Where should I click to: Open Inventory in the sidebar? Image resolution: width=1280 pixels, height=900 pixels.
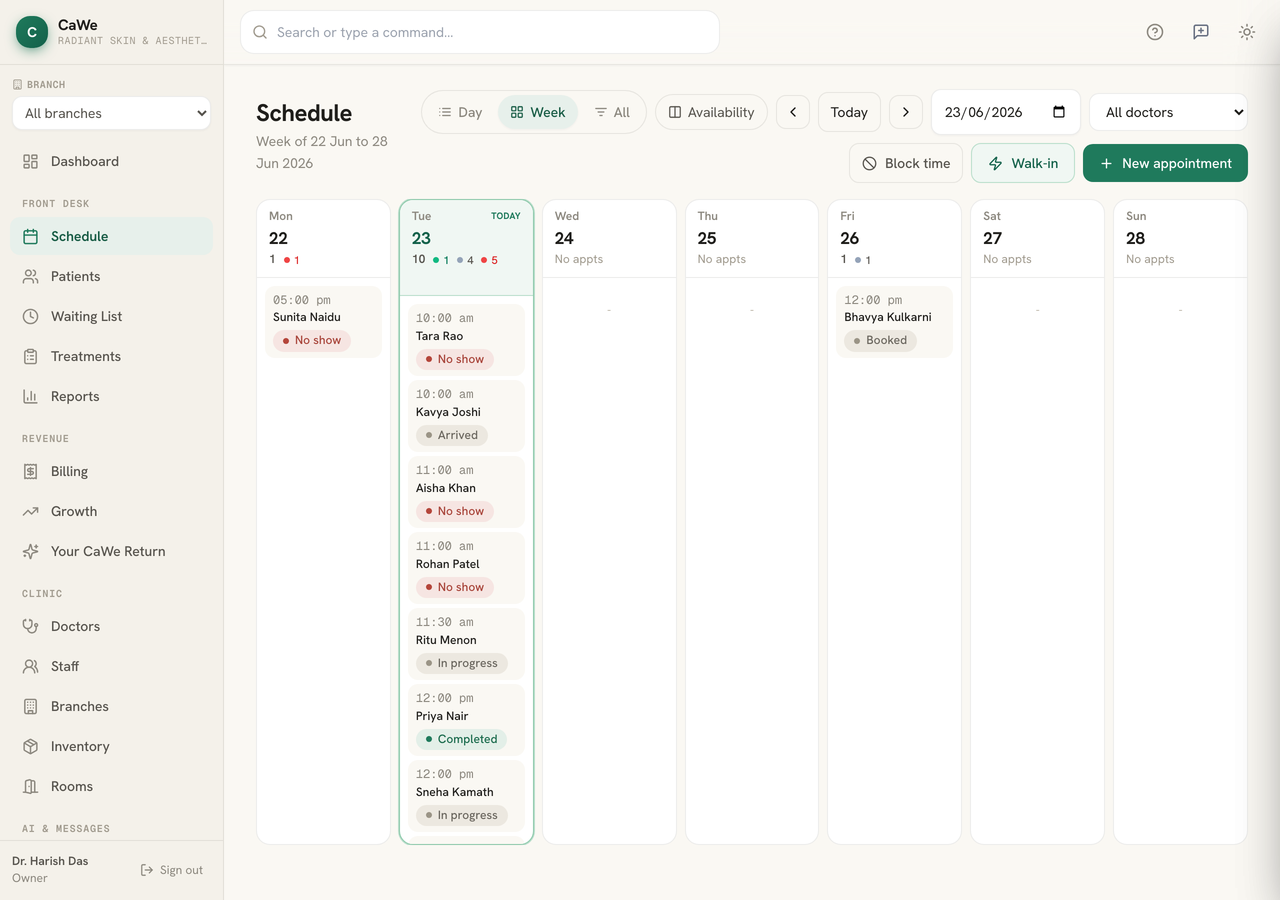[111, 746]
